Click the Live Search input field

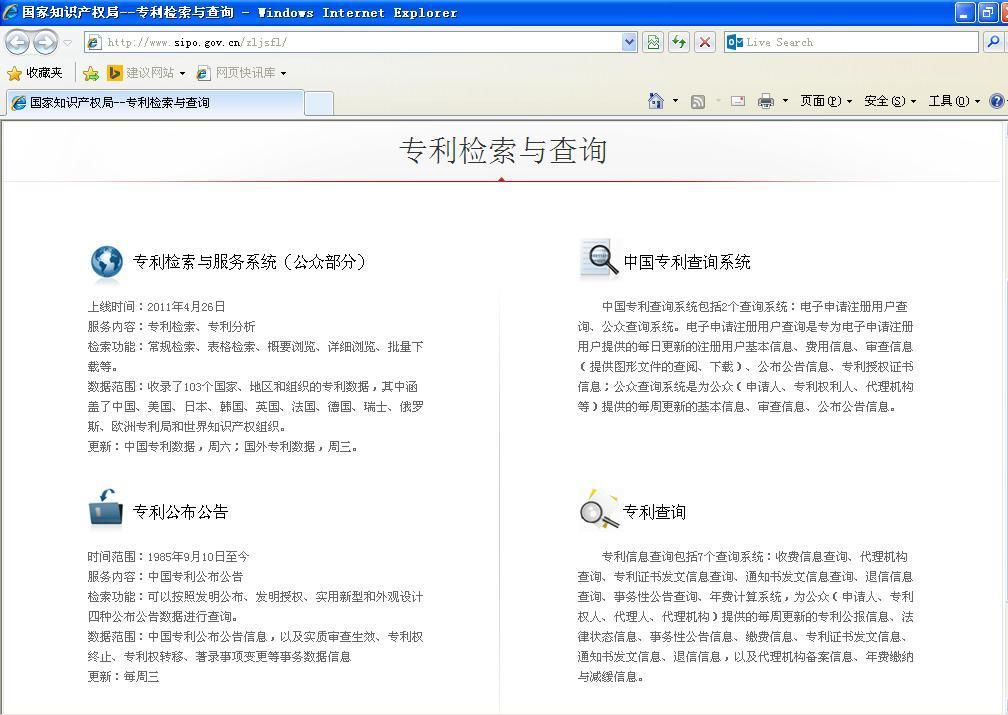858,42
